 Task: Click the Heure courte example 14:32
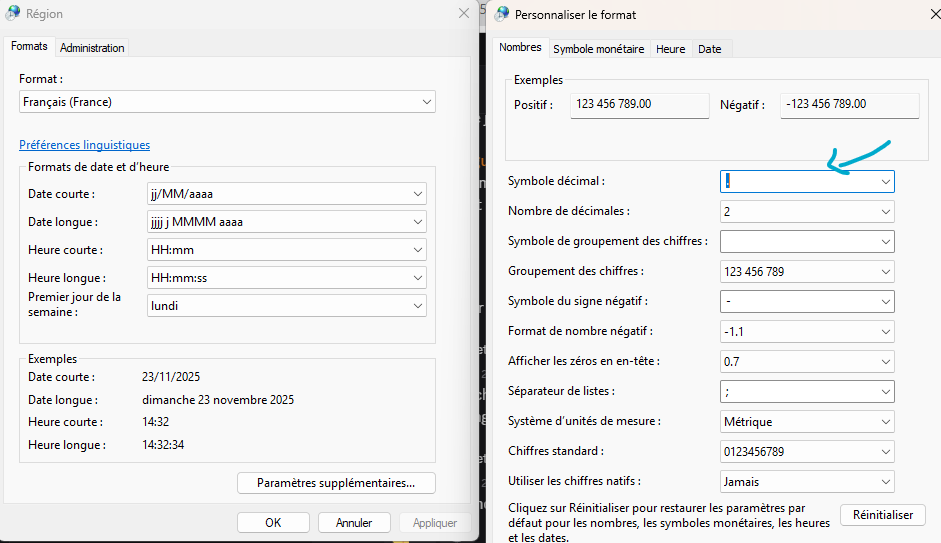tap(155, 422)
